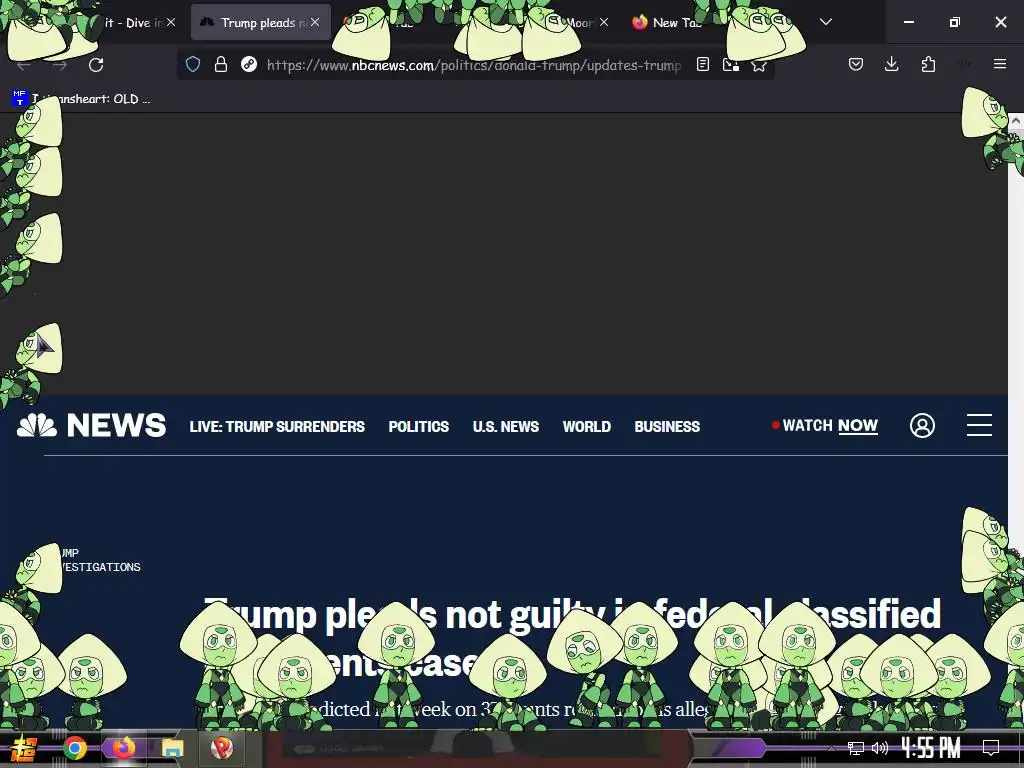Open tracking protection shield icon

click(193, 64)
